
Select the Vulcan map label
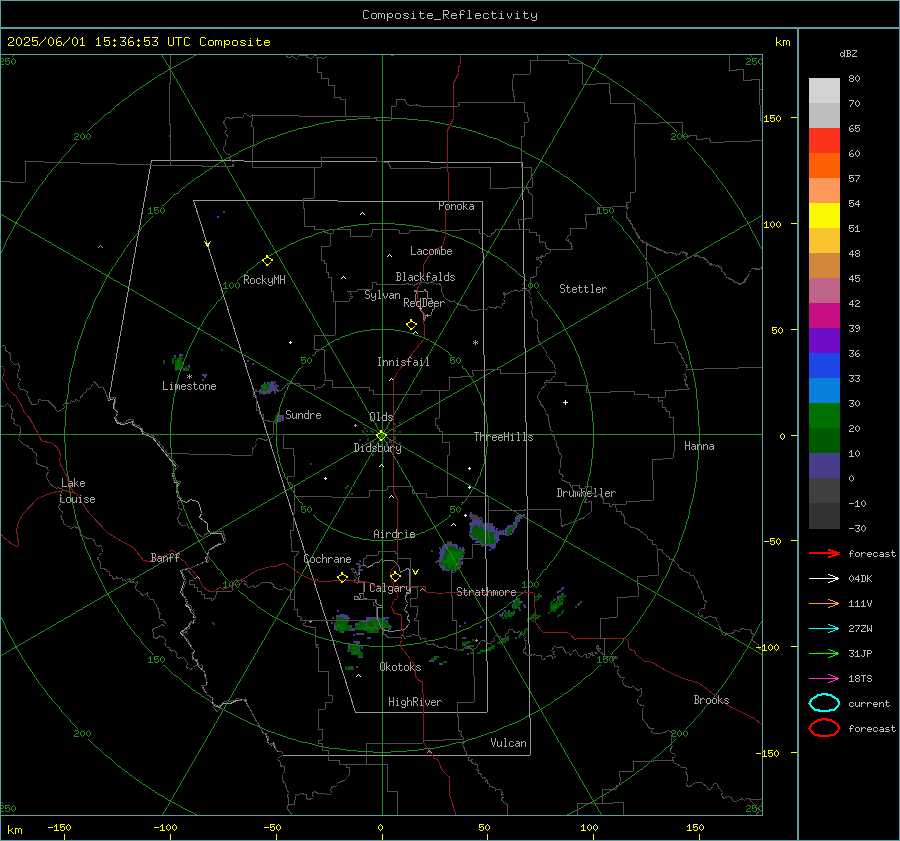click(509, 743)
